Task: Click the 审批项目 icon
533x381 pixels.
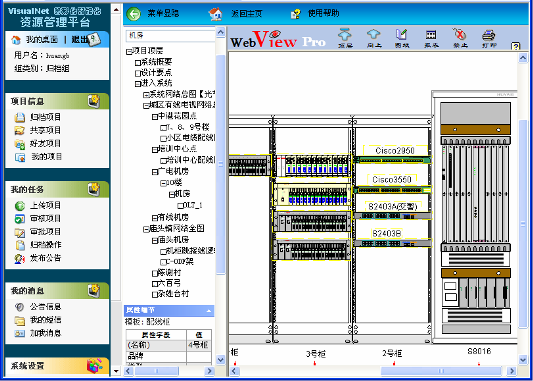Action: click(x=20, y=232)
